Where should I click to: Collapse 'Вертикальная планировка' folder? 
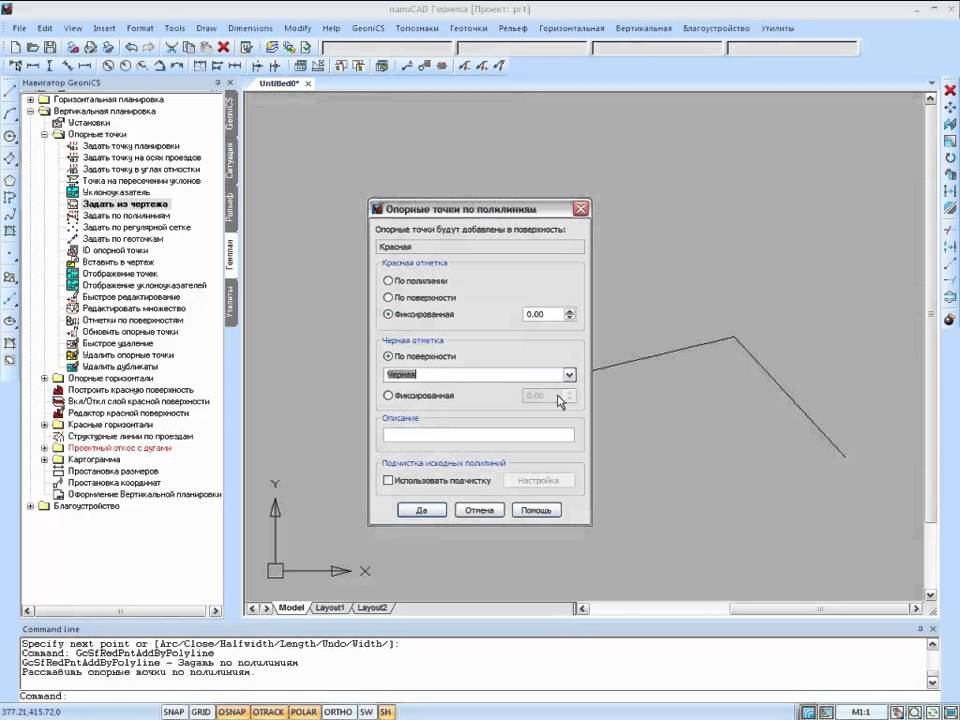point(31,111)
